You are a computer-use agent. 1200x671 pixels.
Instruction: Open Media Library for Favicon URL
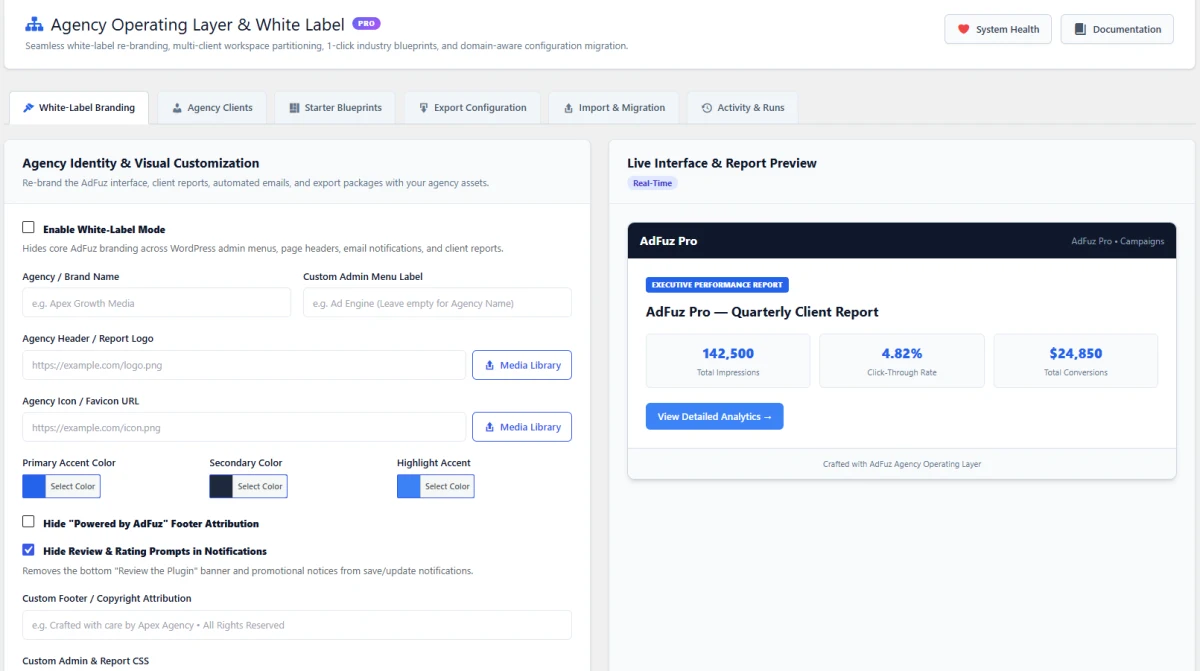click(x=522, y=427)
